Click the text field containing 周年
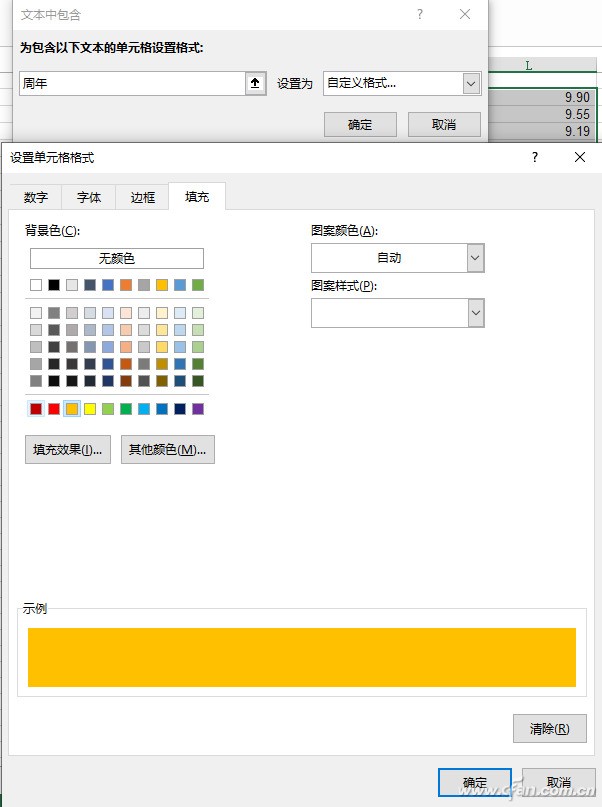This screenshot has height=807, width=602. 130,84
